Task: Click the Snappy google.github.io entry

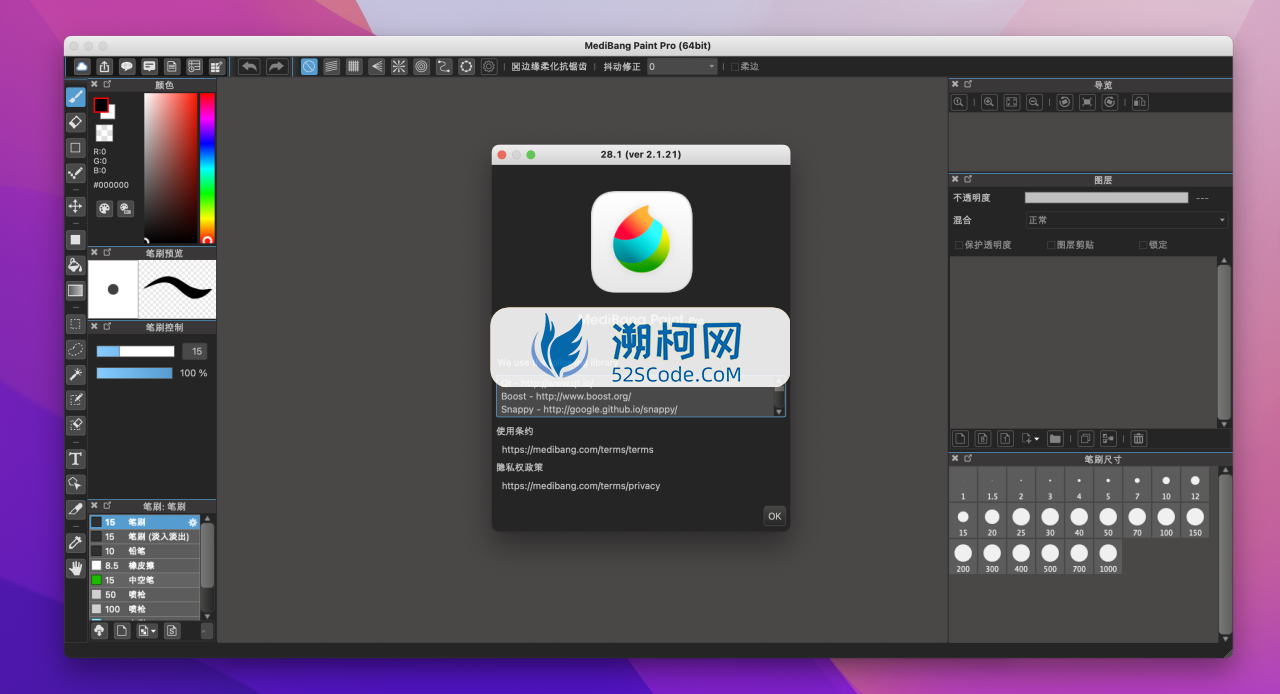Action: click(x=589, y=409)
